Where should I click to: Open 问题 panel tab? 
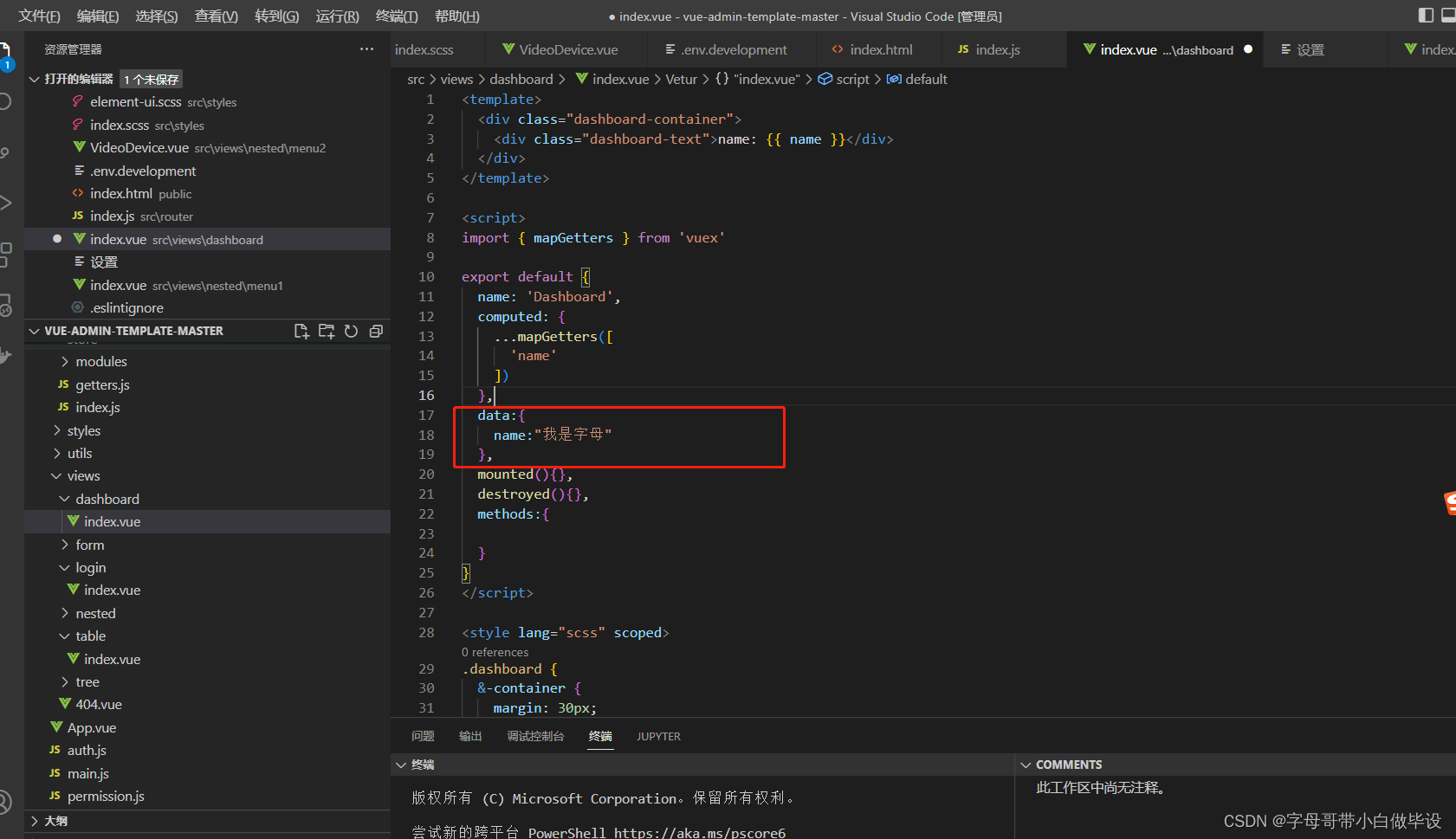pos(423,736)
